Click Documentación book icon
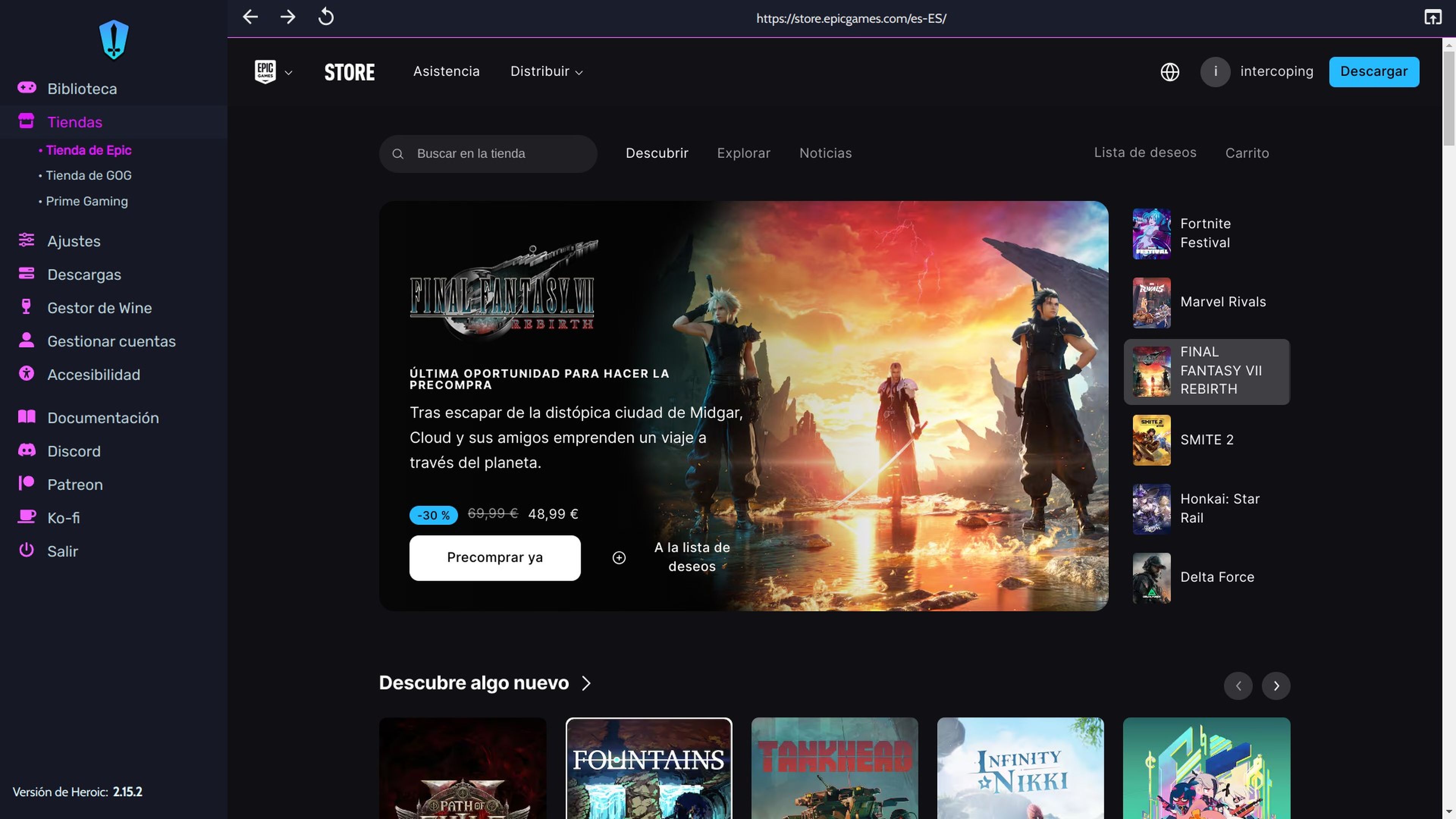 pyautogui.click(x=27, y=417)
